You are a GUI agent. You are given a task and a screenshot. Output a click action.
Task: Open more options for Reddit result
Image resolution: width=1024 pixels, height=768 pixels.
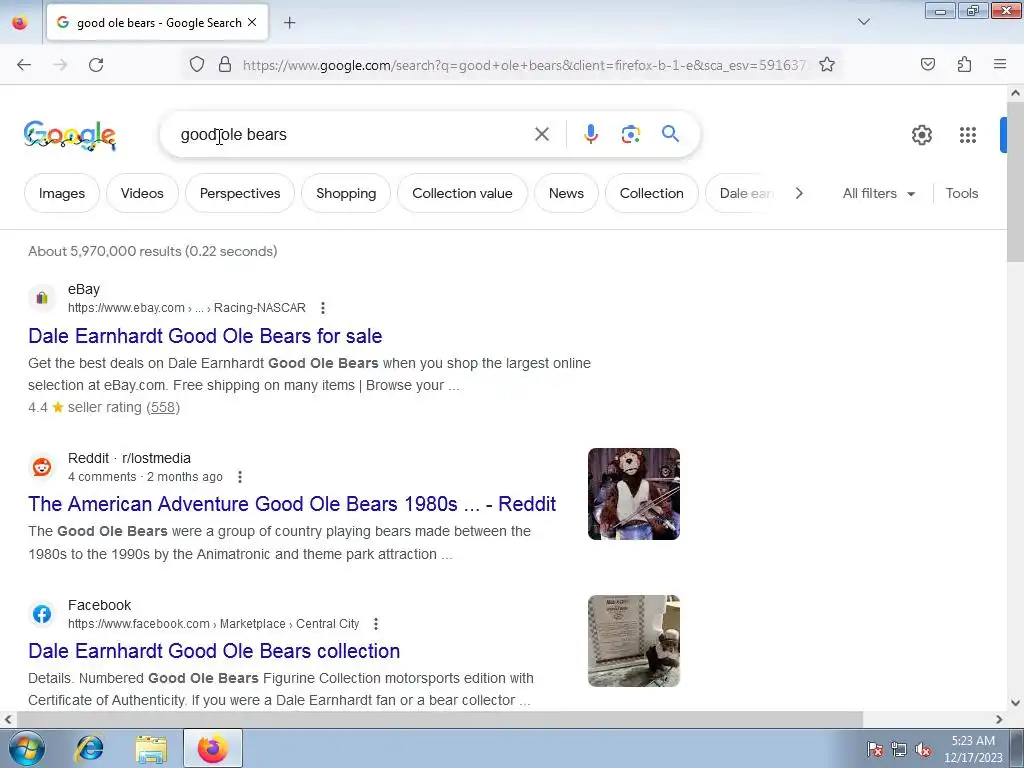[240, 477]
